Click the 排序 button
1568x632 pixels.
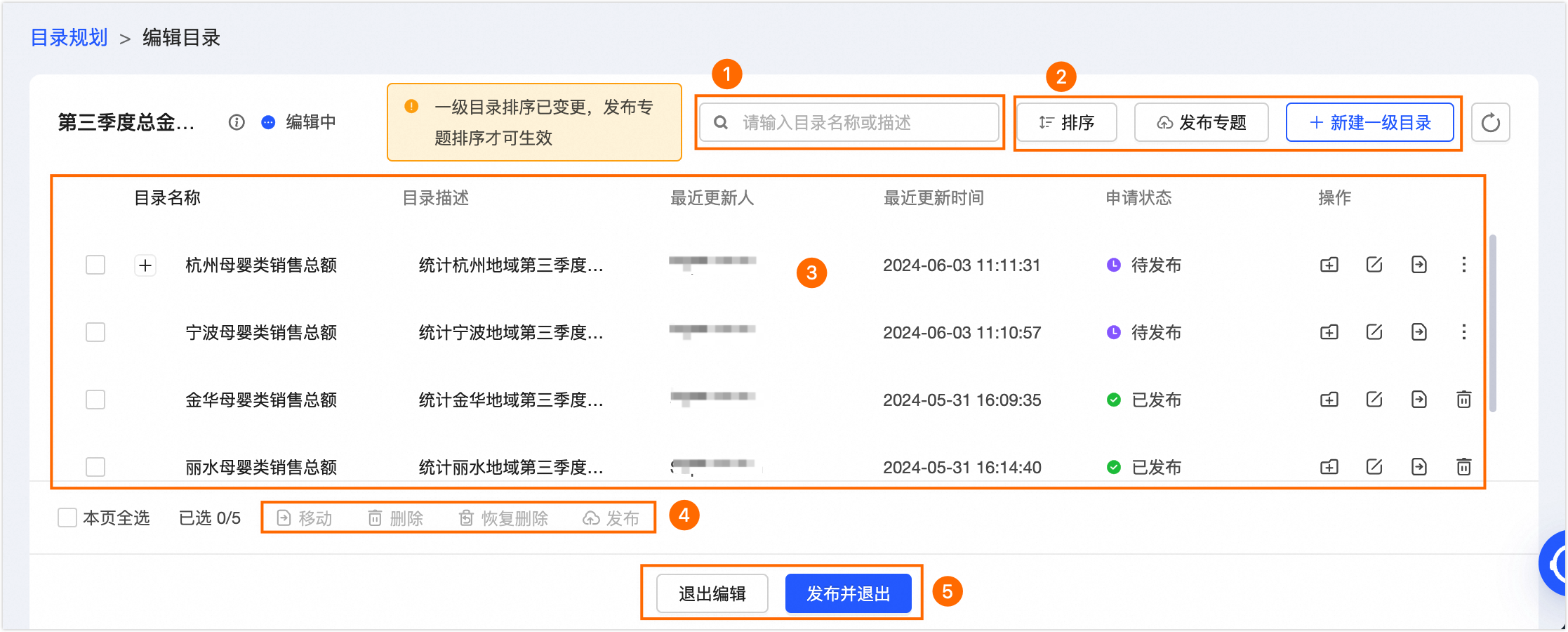pyautogui.click(x=1067, y=123)
